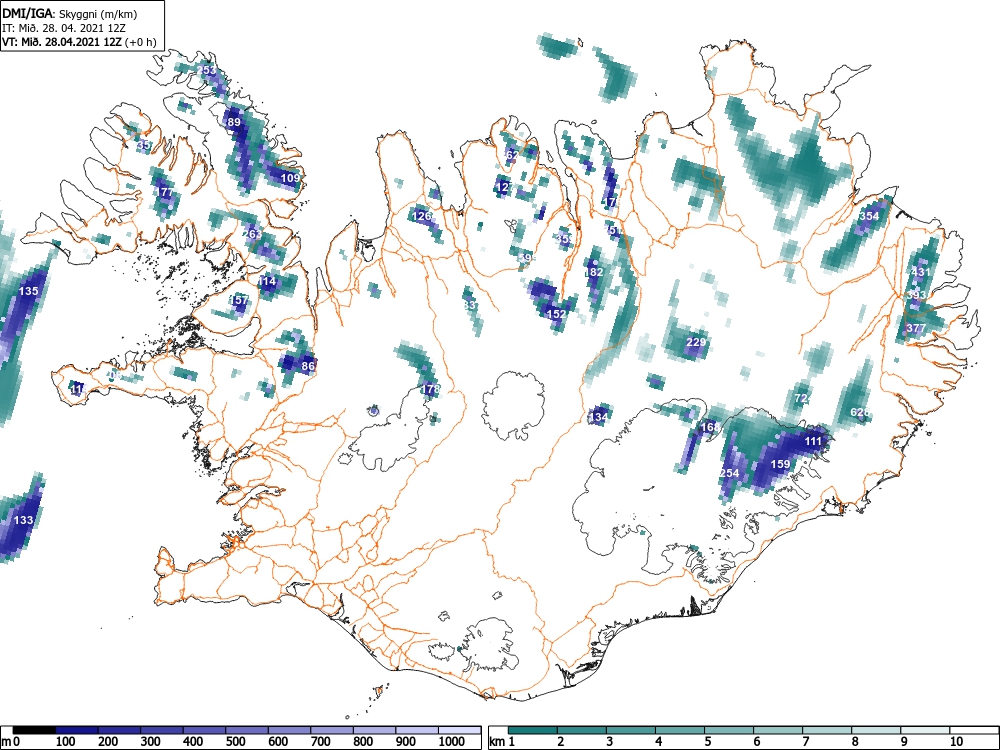Click the '500' meter legend label
The height and width of the screenshot is (750, 1000).
235,741
